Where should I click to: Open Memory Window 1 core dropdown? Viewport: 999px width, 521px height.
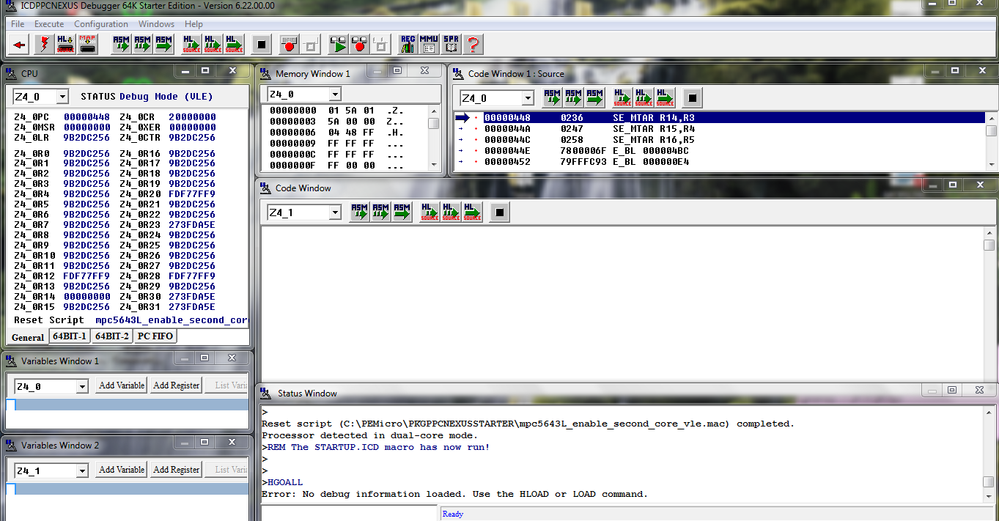(x=335, y=94)
